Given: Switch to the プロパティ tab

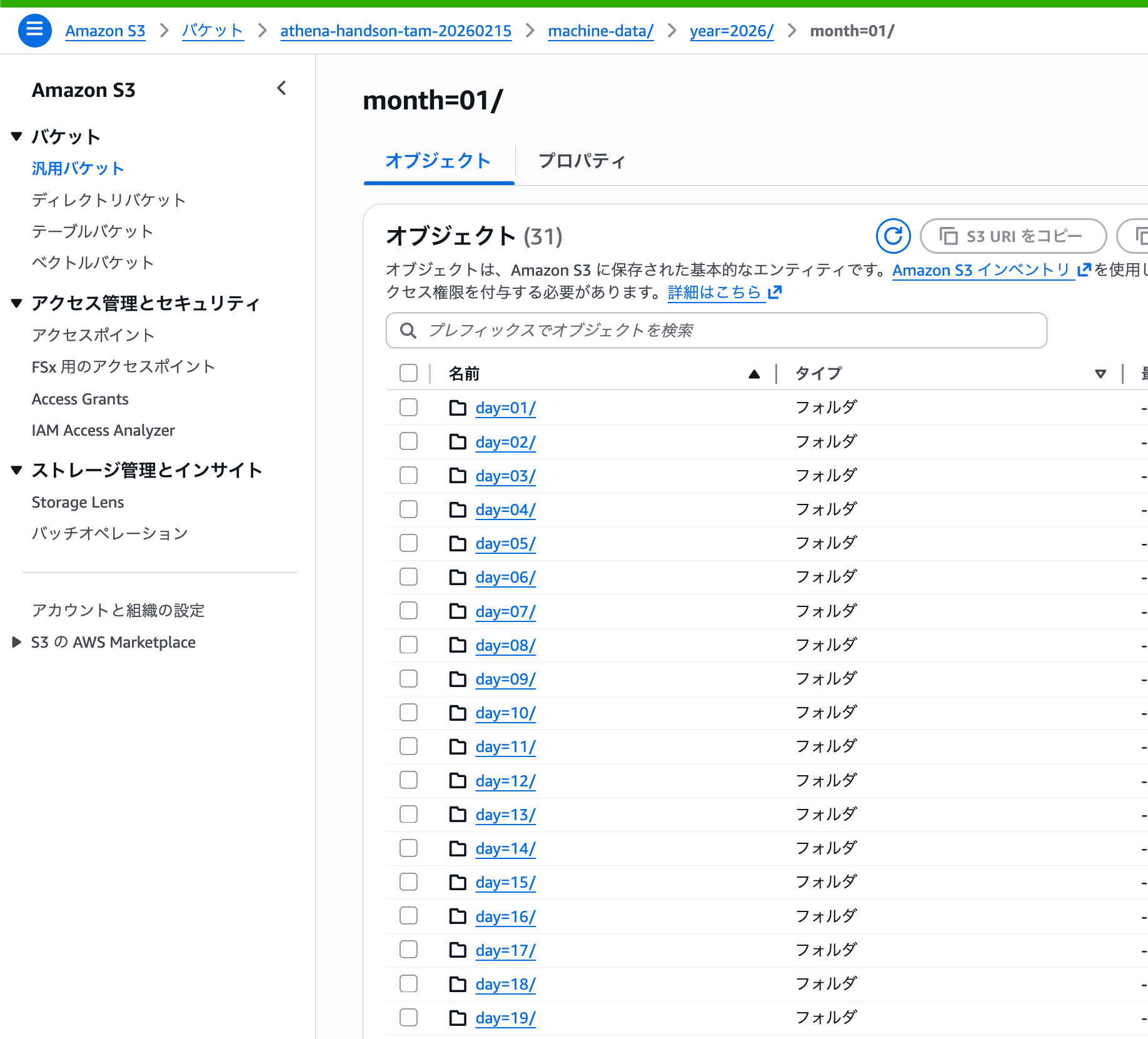Looking at the screenshot, I should 582,161.
